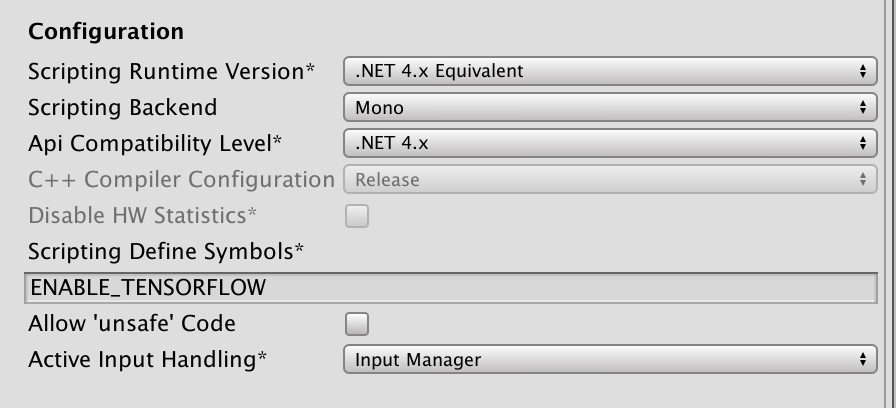Image resolution: width=896 pixels, height=408 pixels.
Task: Click the arrows icon on the .NET 4.x dropdown
Action: tap(862, 144)
